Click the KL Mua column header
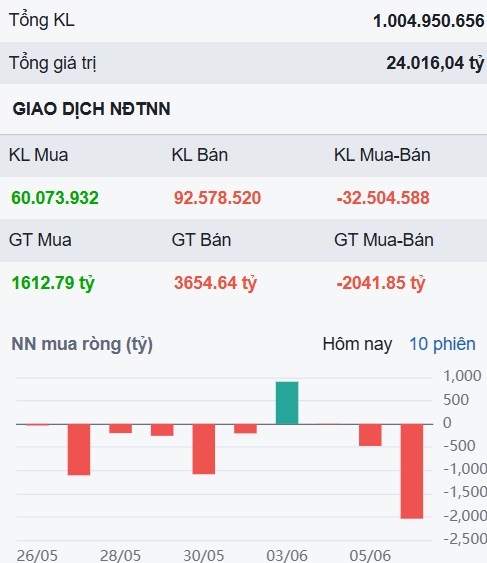The height and width of the screenshot is (563, 487). [x=38, y=155]
